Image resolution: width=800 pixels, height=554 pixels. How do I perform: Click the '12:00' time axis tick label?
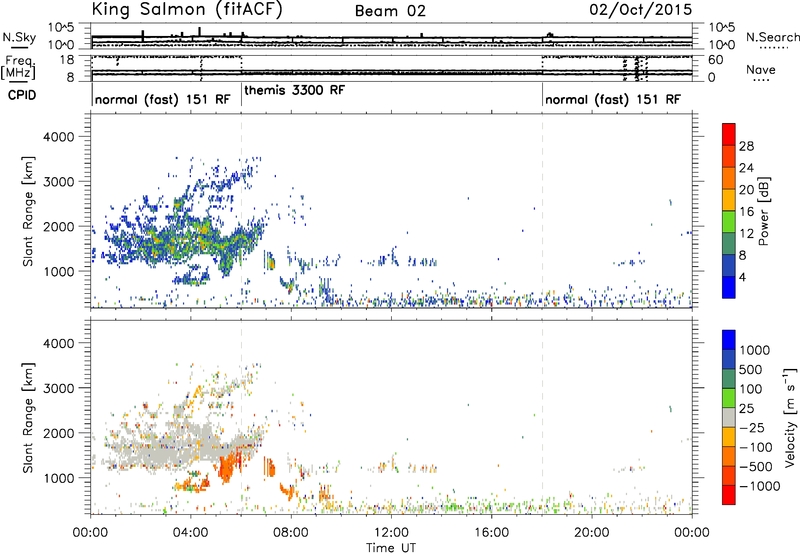click(x=391, y=533)
